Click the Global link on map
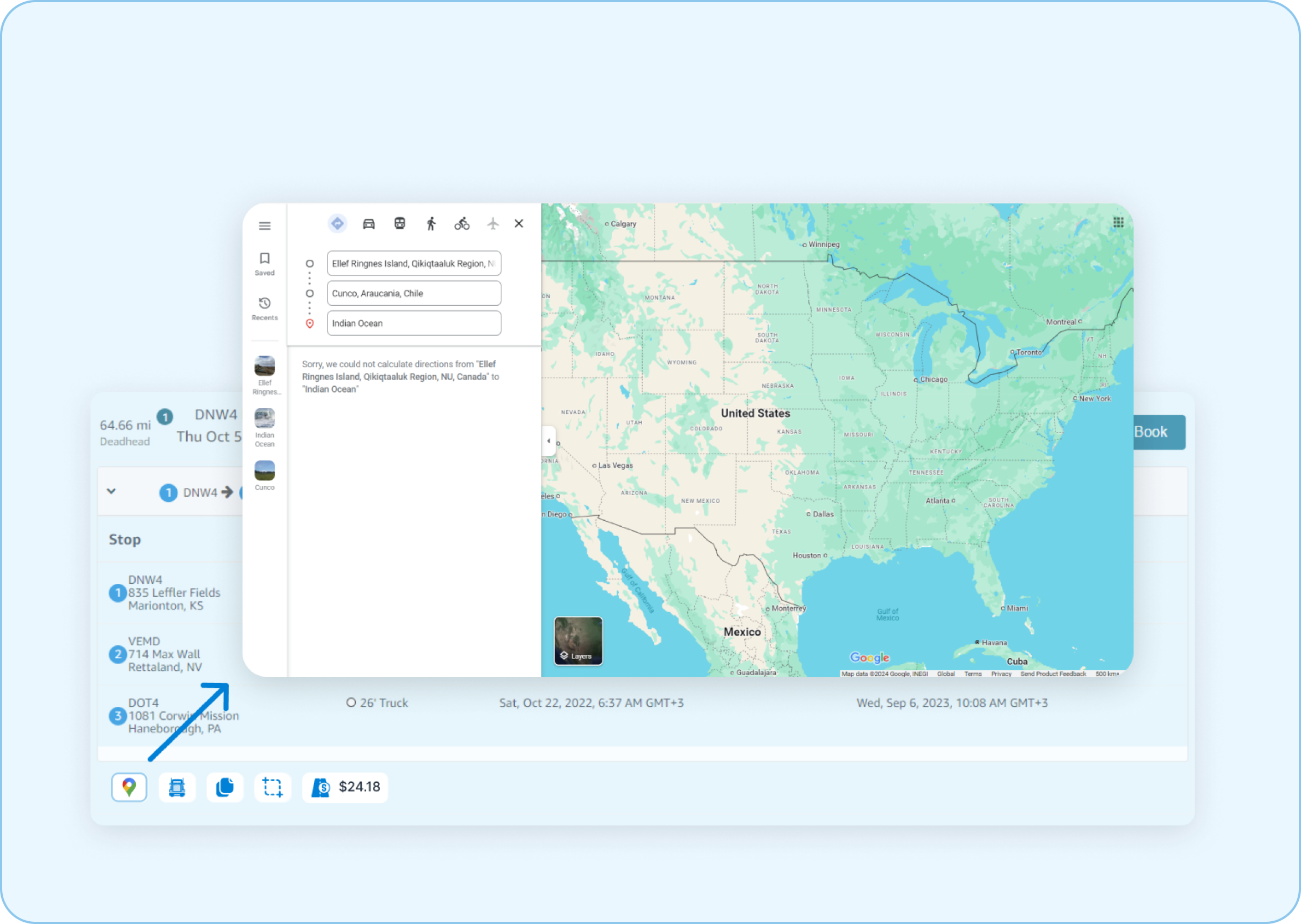The height and width of the screenshot is (924, 1301). tap(946, 674)
